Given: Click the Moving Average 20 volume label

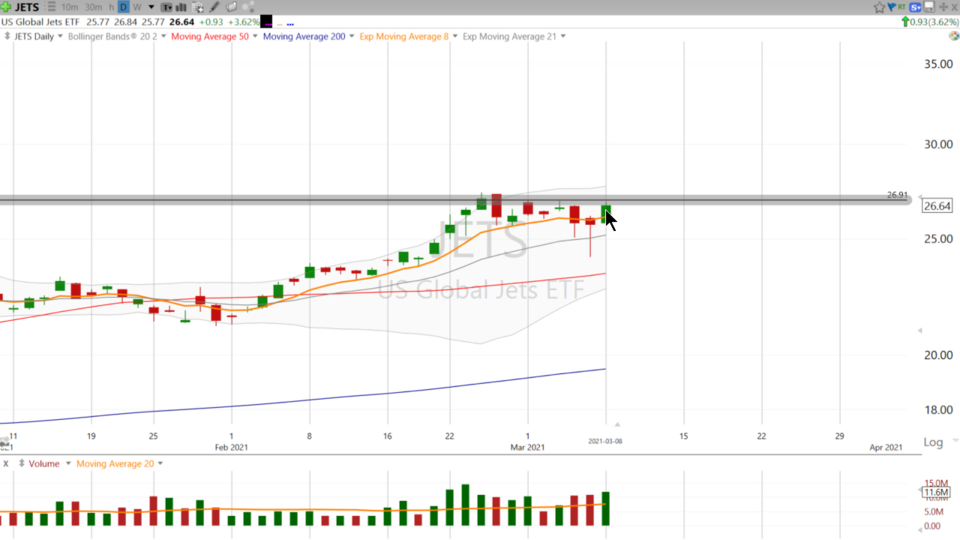Looking at the screenshot, I should (x=115, y=464).
